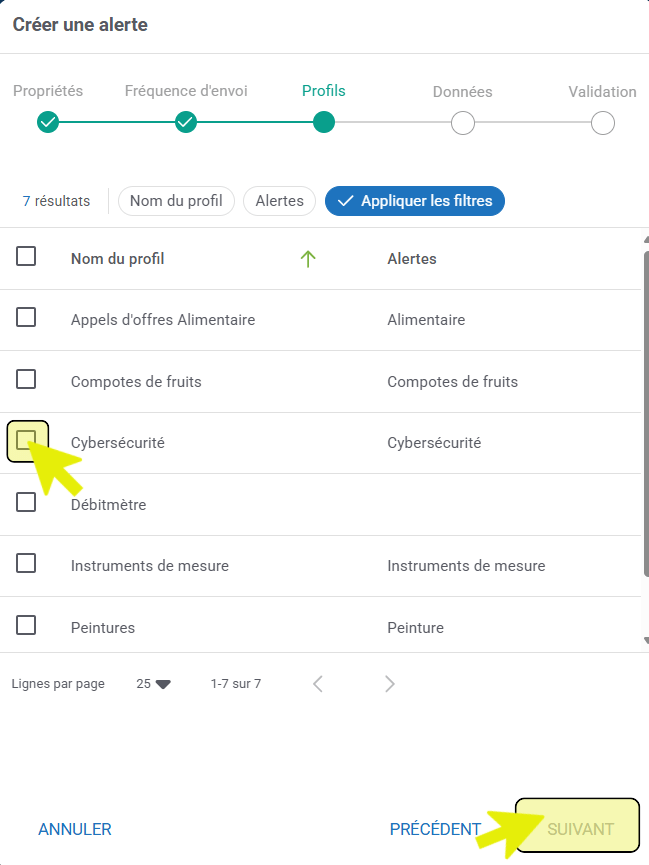Click the Fréquence d'envoi step checkmark circle
The height and width of the screenshot is (865, 649).
coord(186,123)
